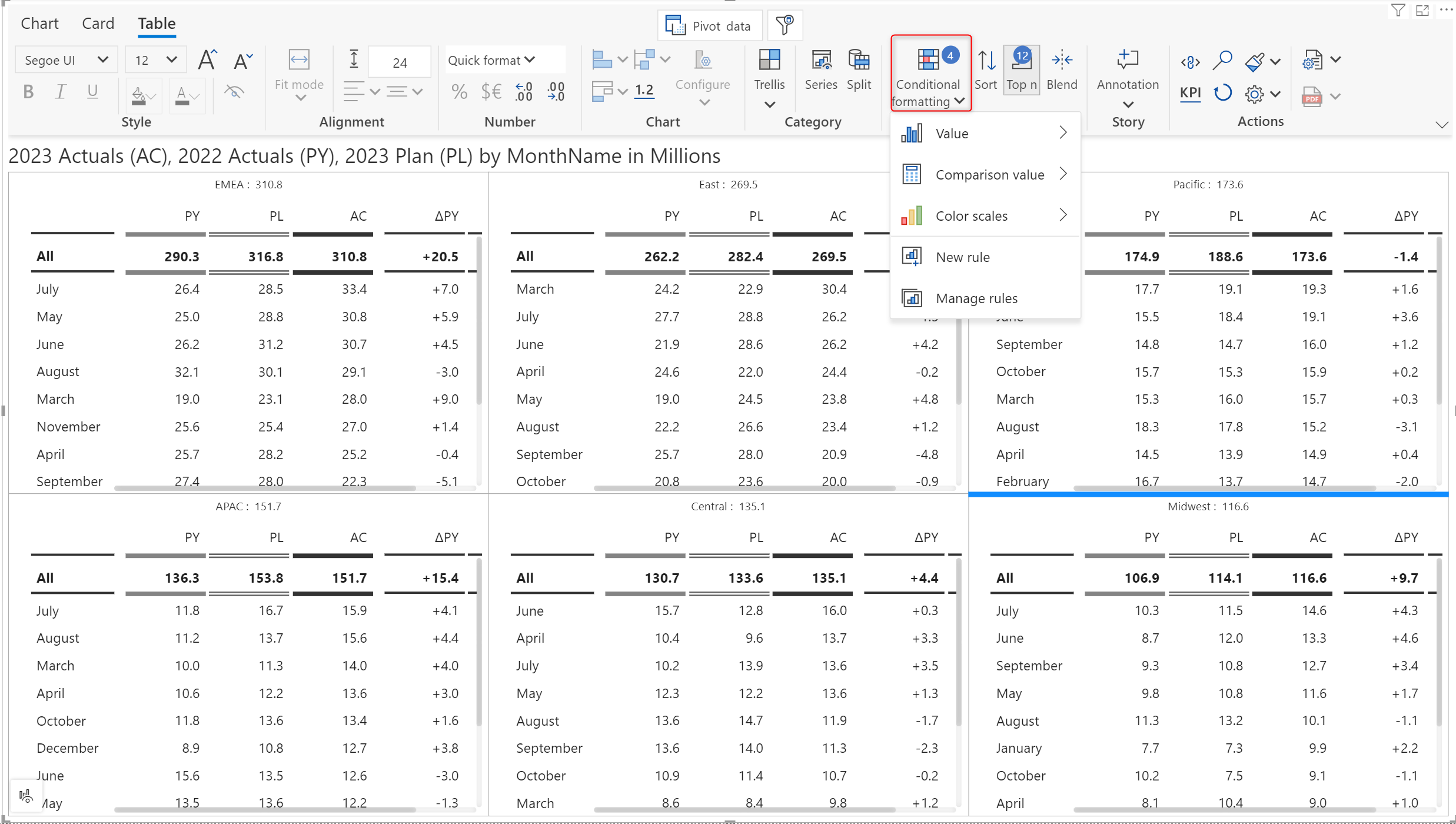Screen dimensions: 1456x824
Task: Click the search magnifier in Actions
Action: tap(1222, 60)
